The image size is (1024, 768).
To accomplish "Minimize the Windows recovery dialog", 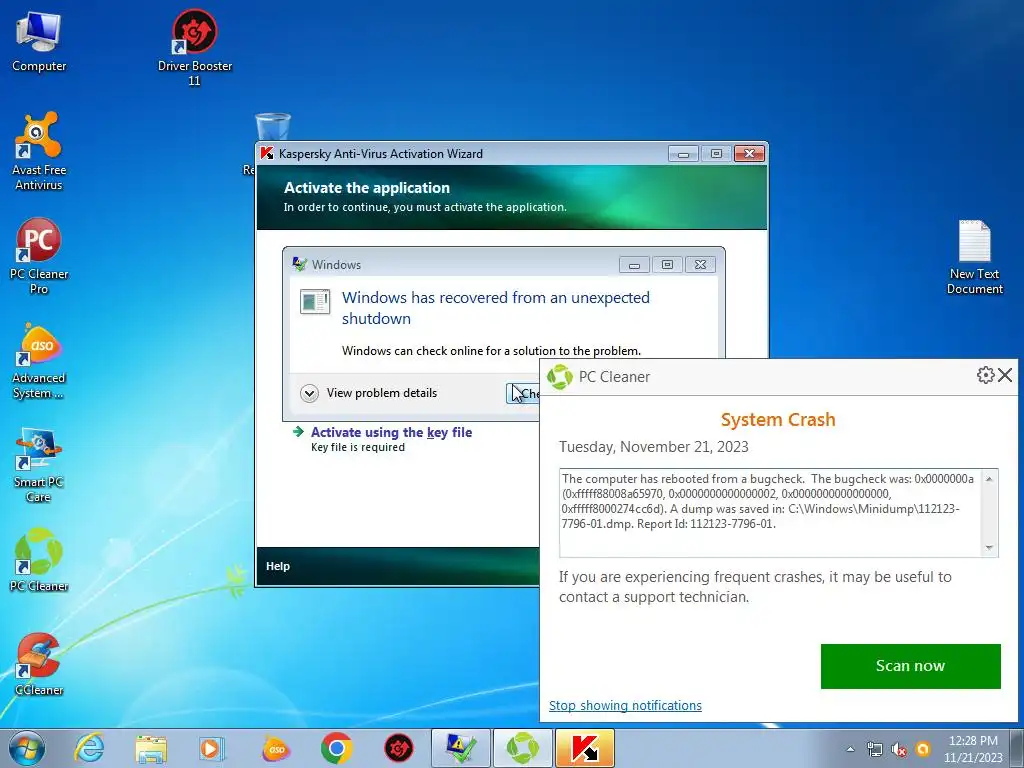I will [x=634, y=265].
